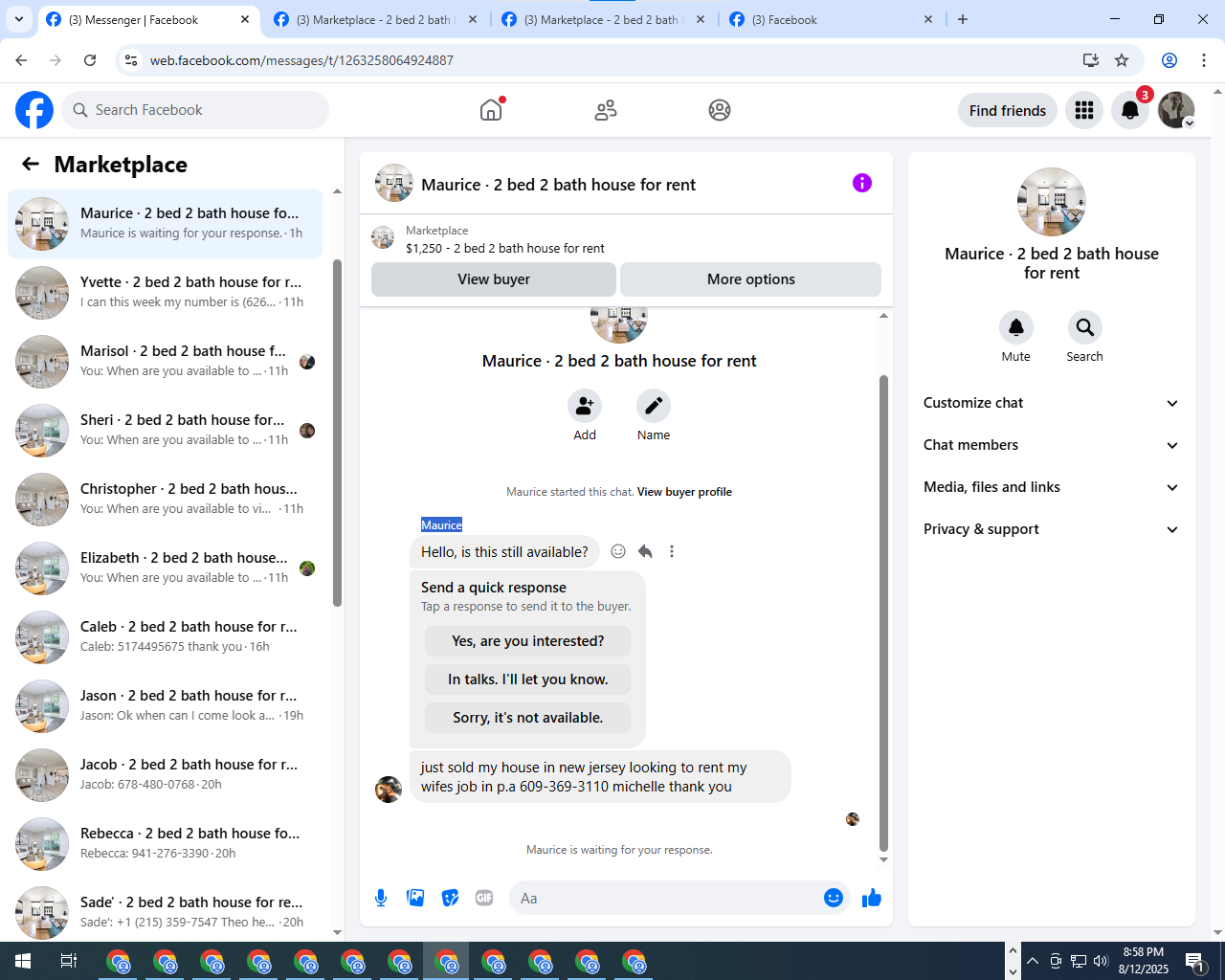Open Task View on the taskbar

(x=69, y=961)
